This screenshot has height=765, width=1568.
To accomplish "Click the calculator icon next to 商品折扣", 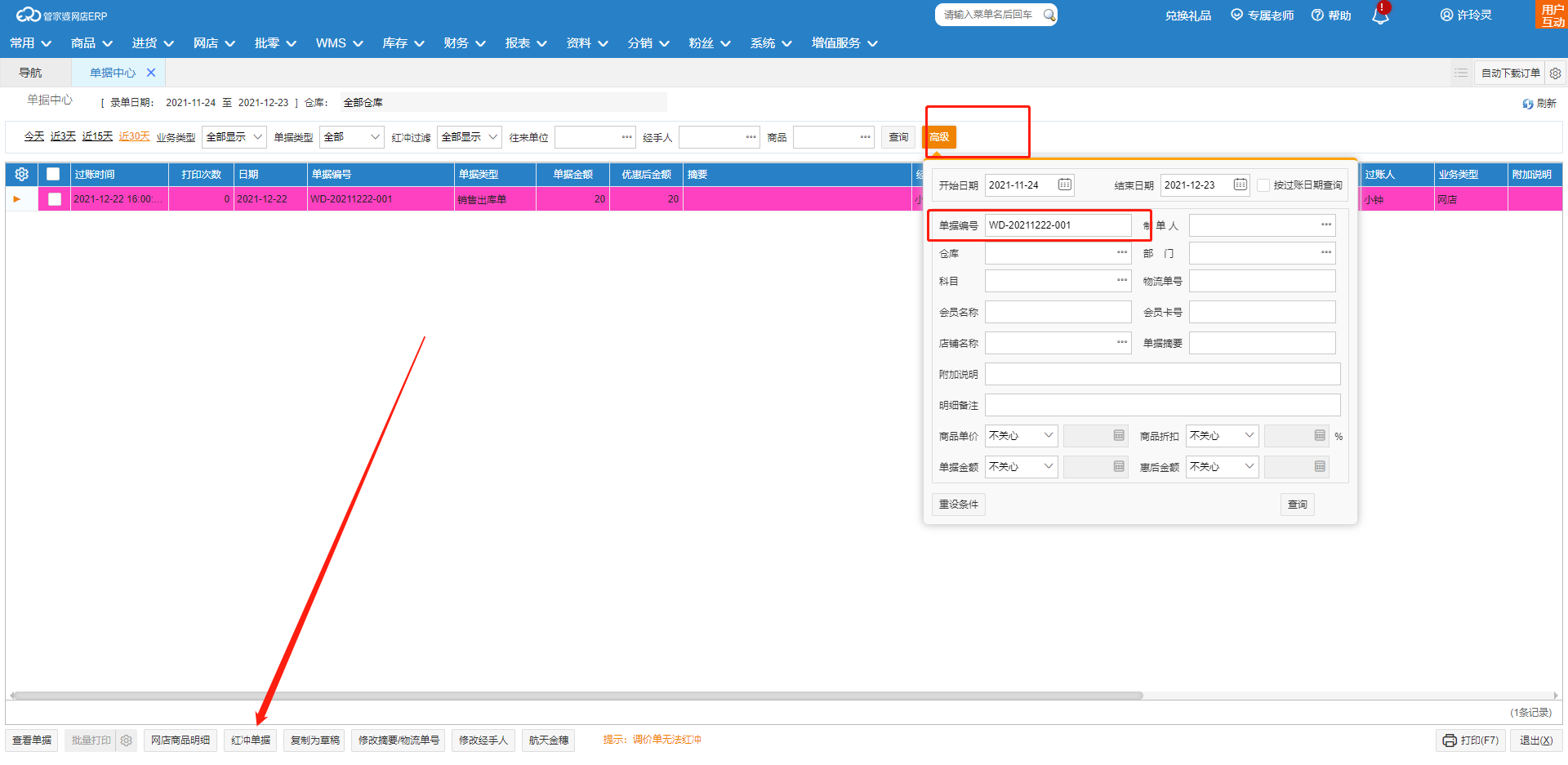I will tap(1320, 435).
